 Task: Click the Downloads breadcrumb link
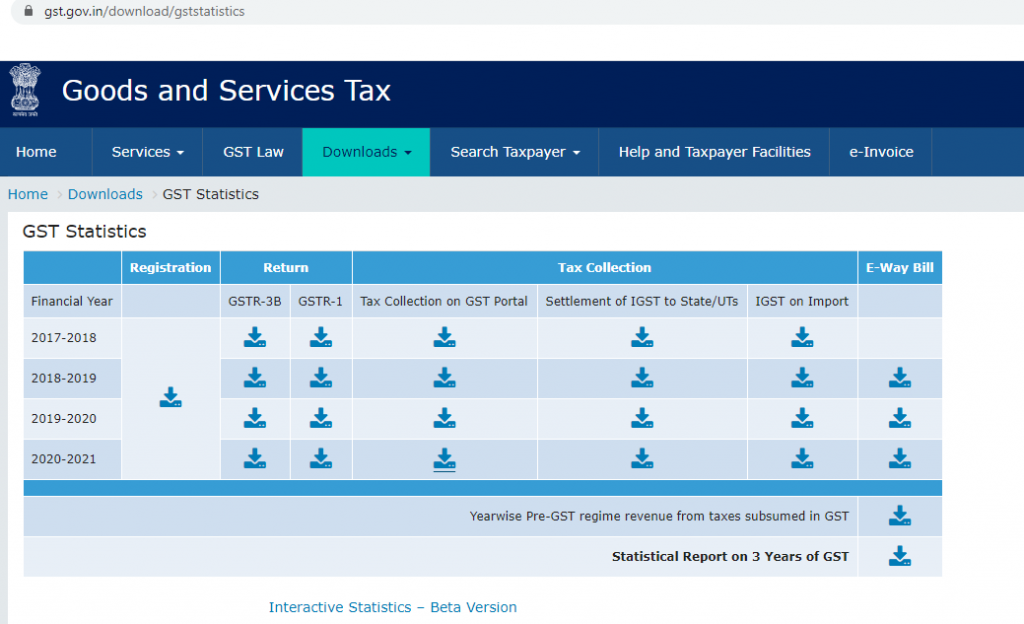click(105, 194)
